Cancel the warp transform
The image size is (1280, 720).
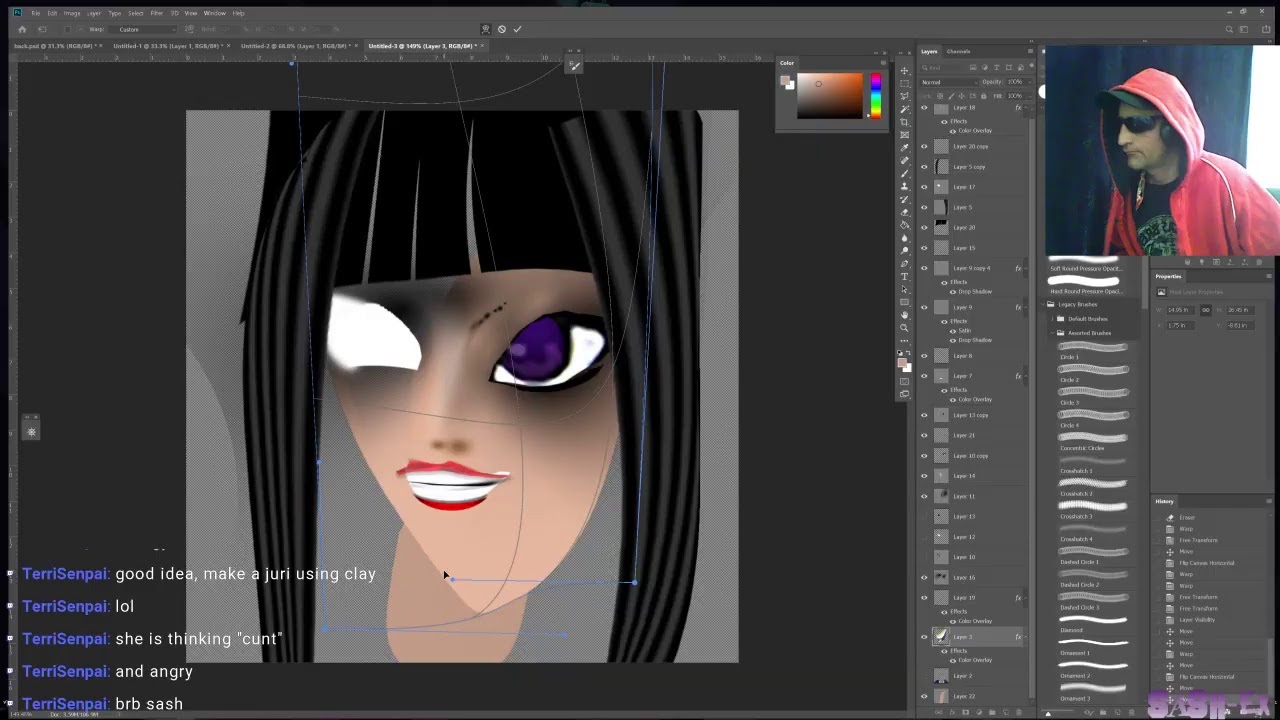click(x=502, y=29)
